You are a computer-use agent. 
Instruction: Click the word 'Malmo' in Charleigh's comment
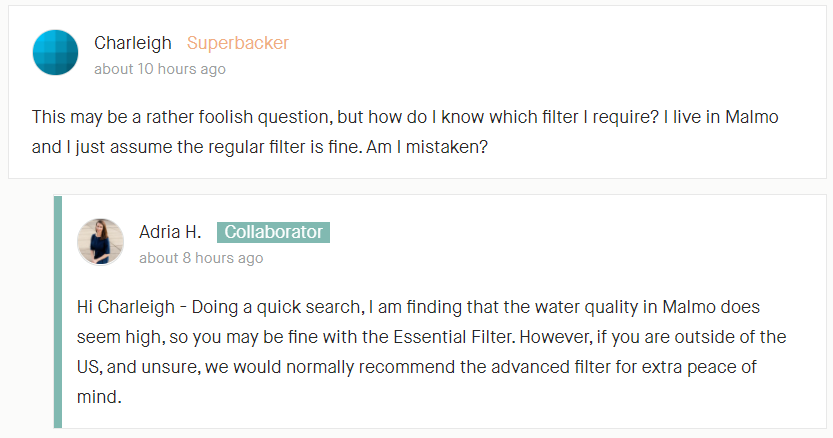point(752,117)
